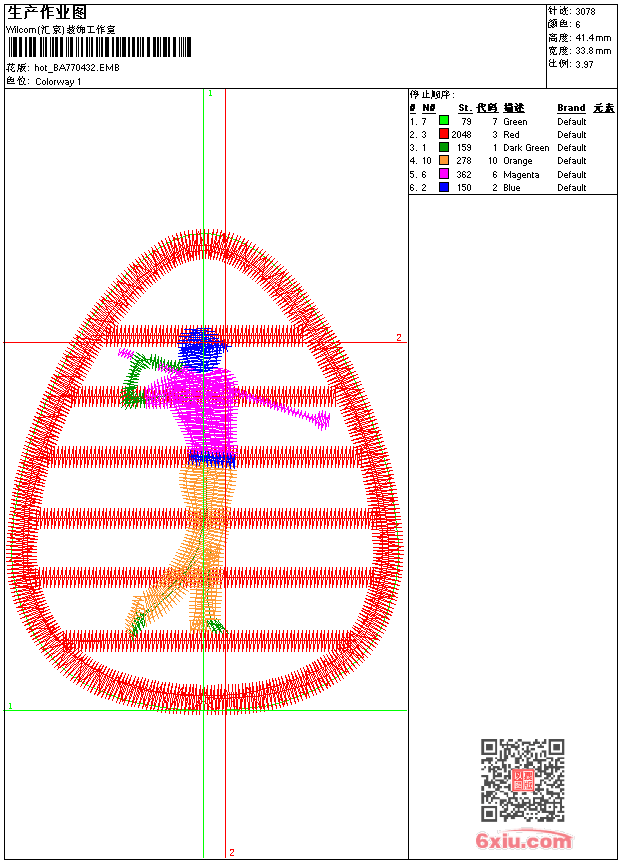Screen dimensions: 620x860
Task: Choose the Magenta color swatch
Action: 443,174
